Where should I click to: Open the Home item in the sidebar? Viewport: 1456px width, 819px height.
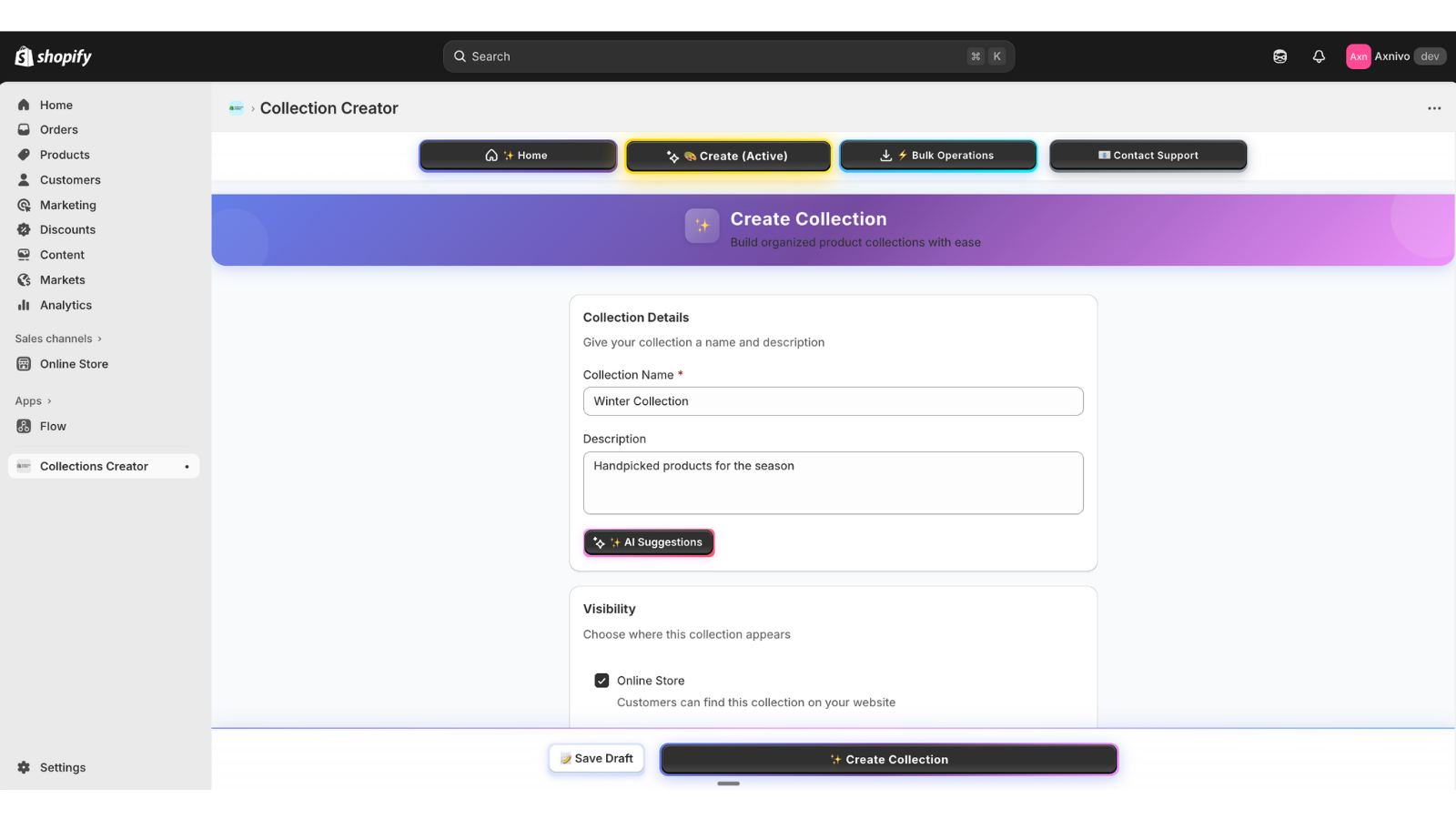(56, 105)
